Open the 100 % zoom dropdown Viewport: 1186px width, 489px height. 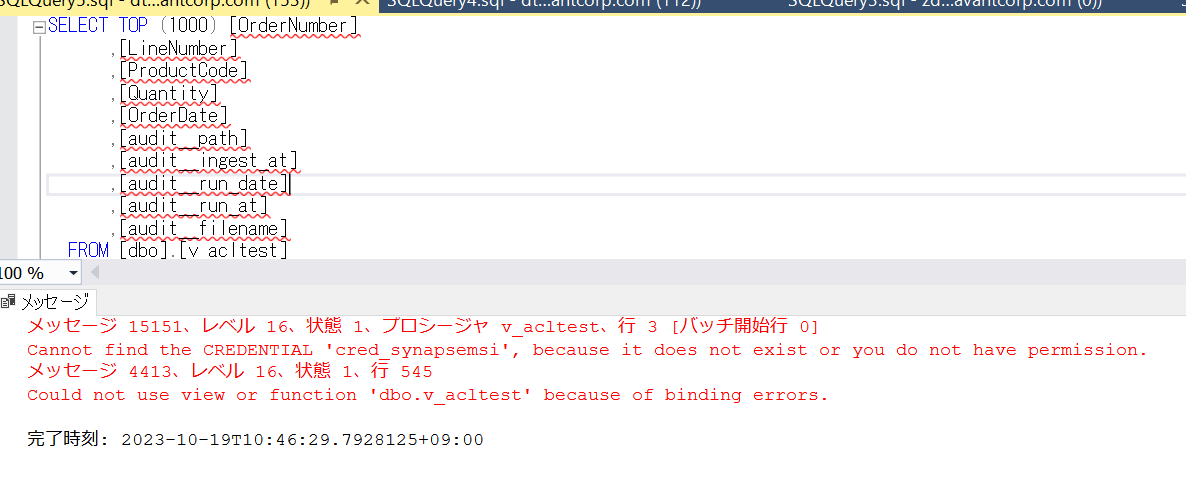click(73, 273)
